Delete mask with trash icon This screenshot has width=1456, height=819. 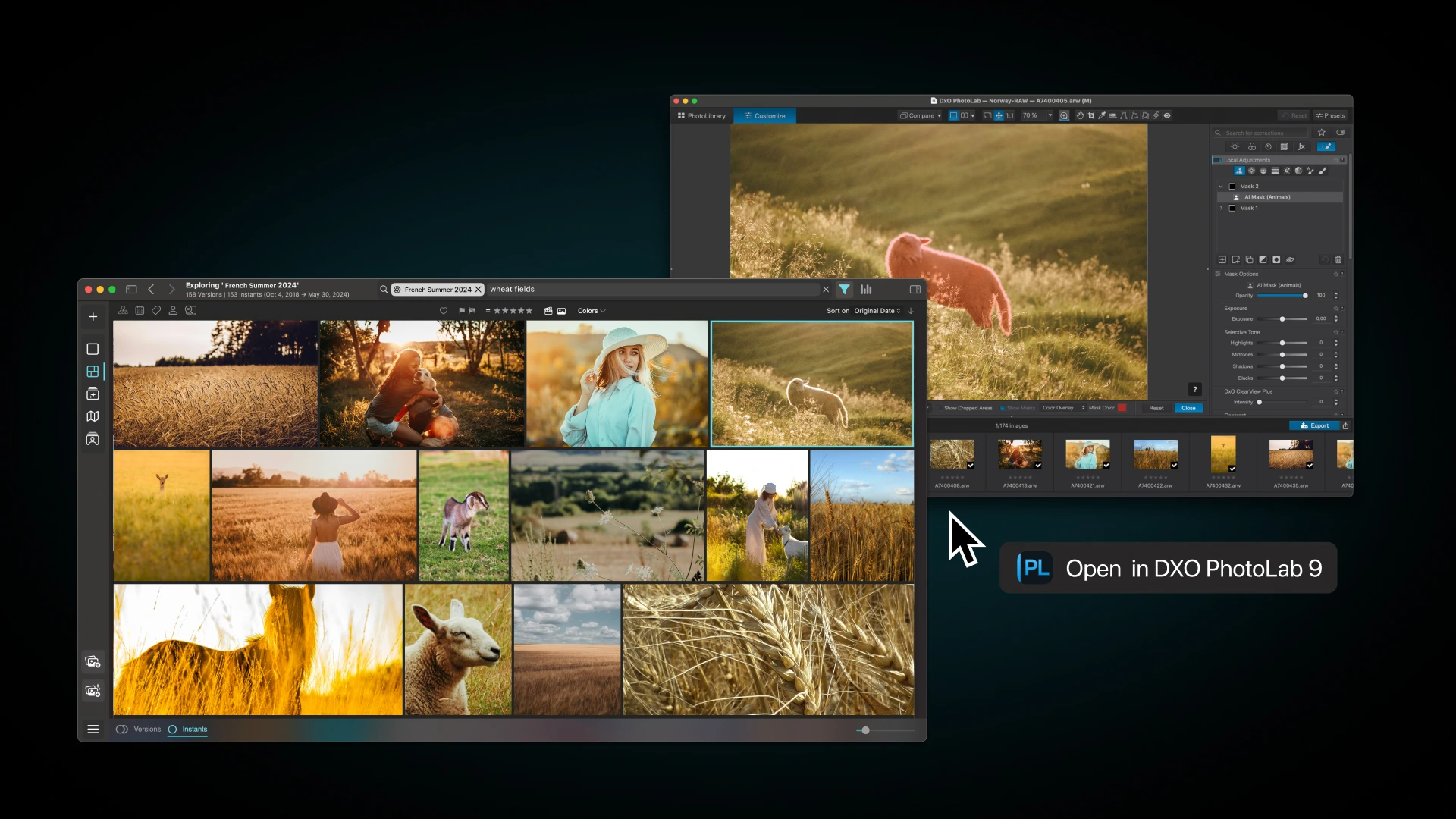[x=1338, y=259]
